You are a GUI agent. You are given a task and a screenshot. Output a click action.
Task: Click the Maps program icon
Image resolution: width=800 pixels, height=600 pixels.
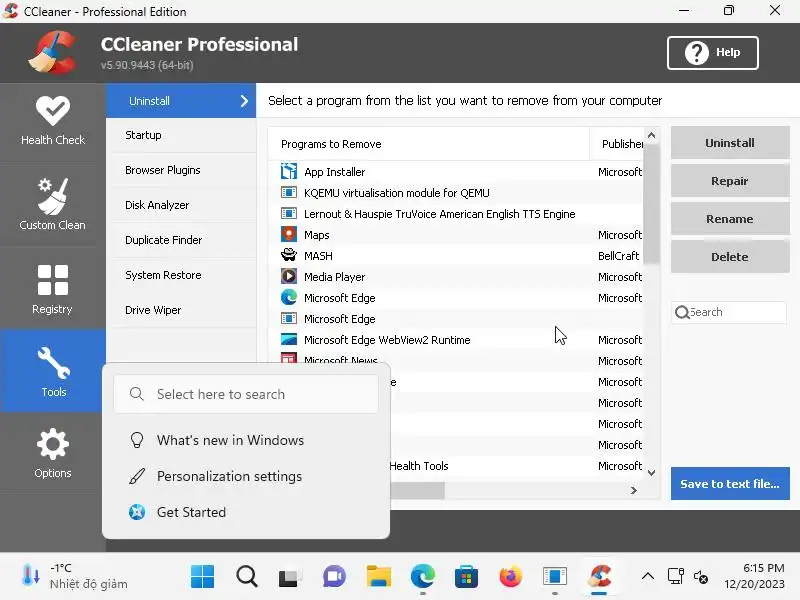pyautogui.click(x=289, y=235)
